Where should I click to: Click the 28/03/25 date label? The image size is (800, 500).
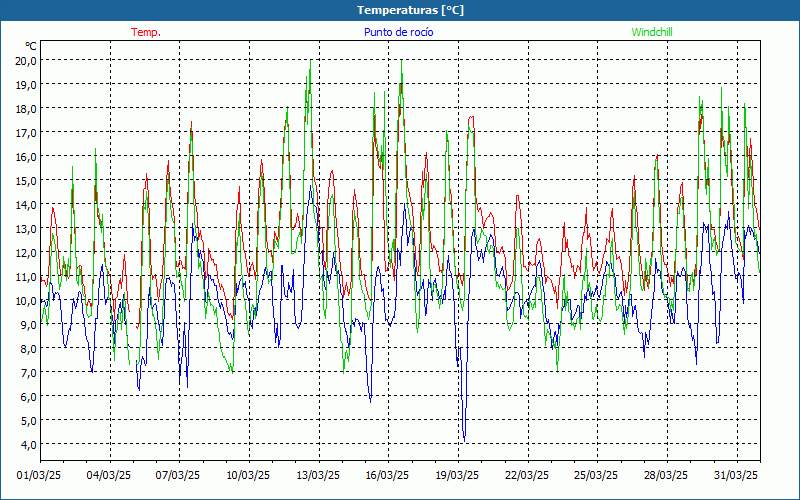coord(666,476)
